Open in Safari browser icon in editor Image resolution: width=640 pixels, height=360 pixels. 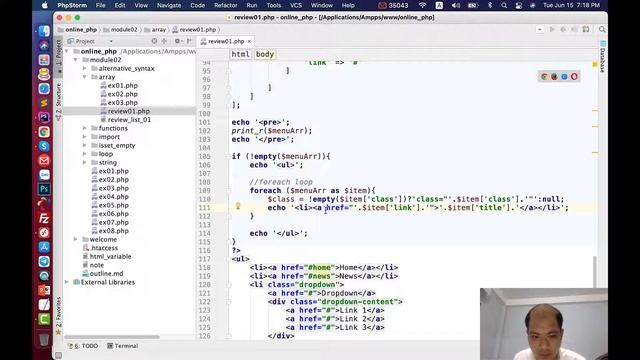click(564, 77)
